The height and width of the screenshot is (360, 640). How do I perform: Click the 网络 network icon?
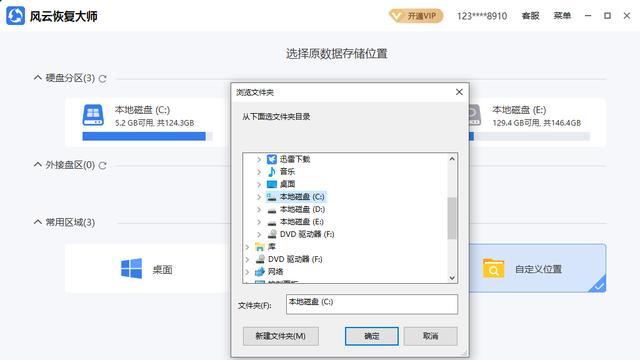260,271
